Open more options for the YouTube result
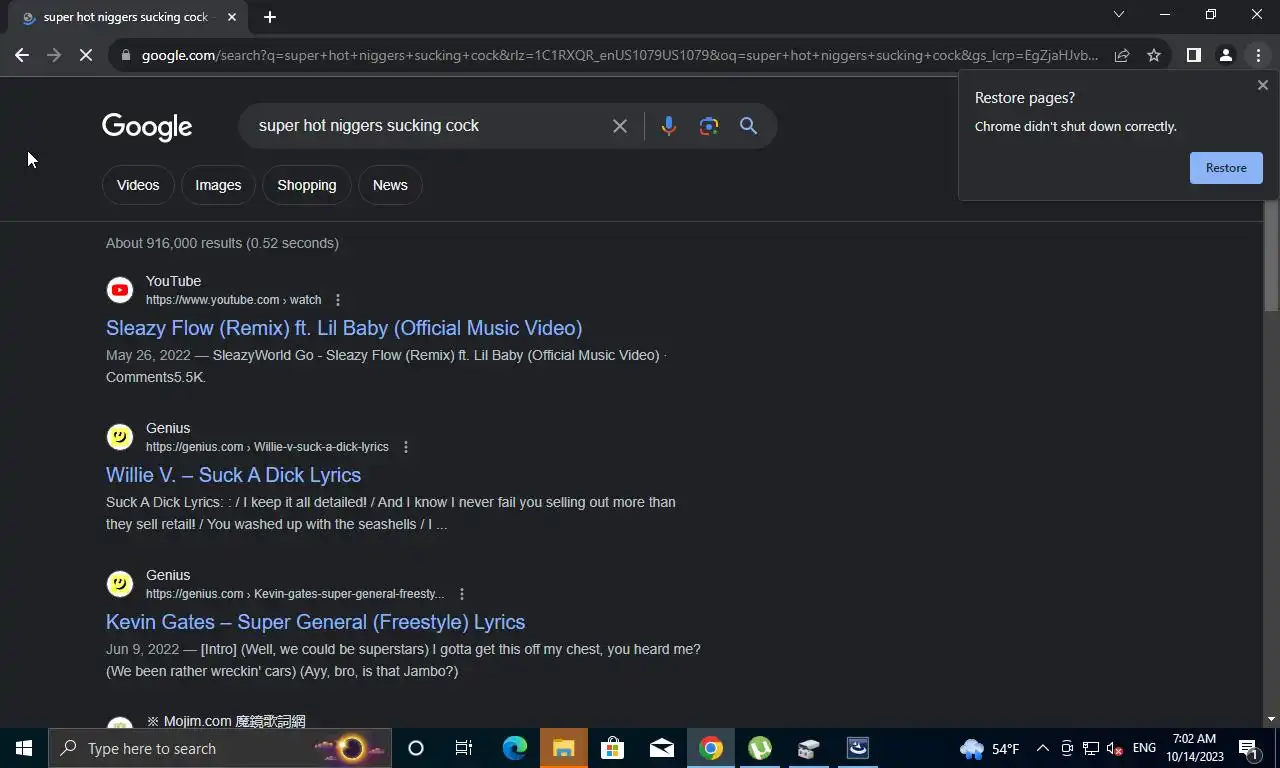 [x=338, y=300]
